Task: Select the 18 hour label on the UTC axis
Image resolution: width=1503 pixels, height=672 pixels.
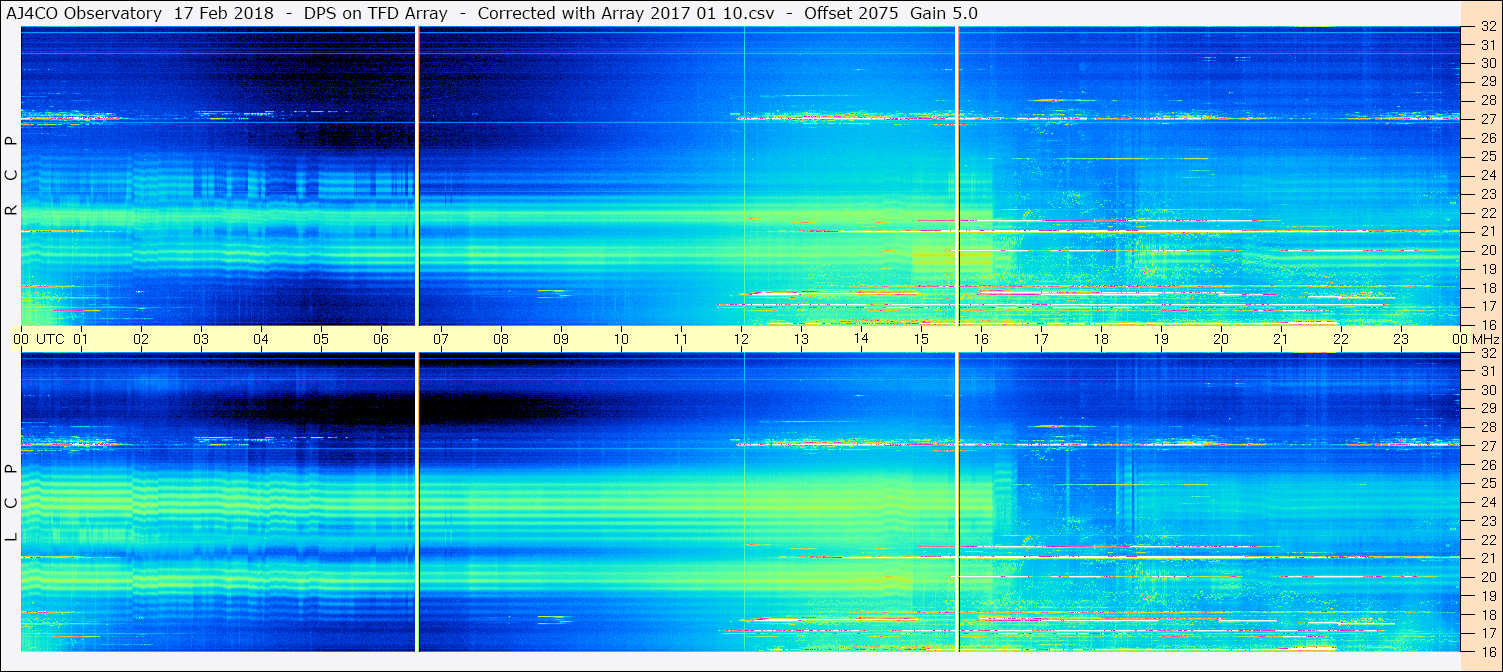Action: click(1101, 339)
